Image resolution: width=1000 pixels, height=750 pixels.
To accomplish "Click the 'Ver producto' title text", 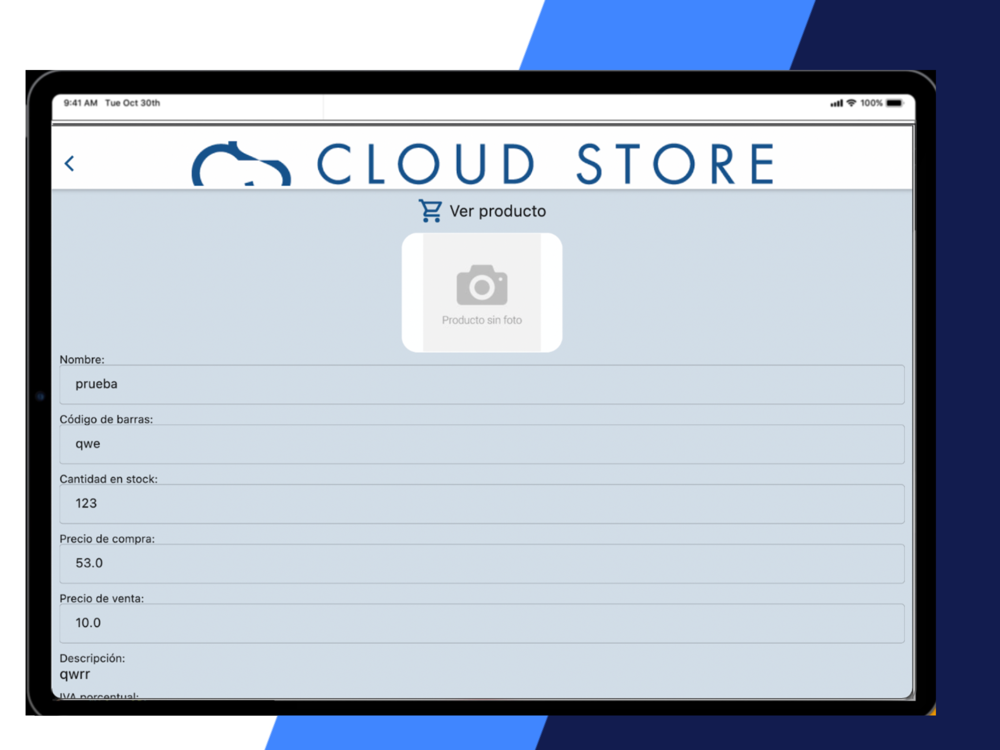I will (497, 211).
